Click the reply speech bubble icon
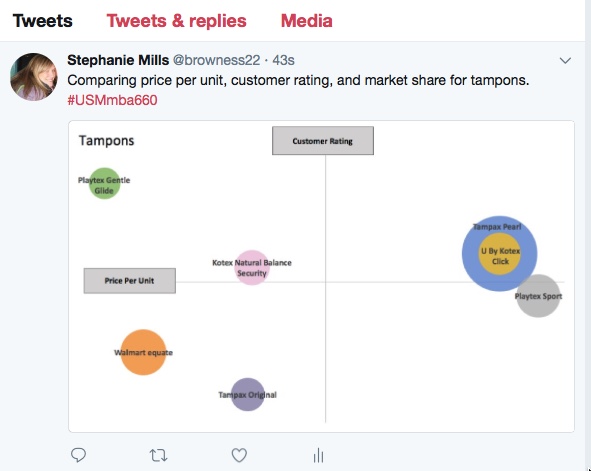Image resolution: width=591 pixels, height=471 pixels. [x=78, y=455]
